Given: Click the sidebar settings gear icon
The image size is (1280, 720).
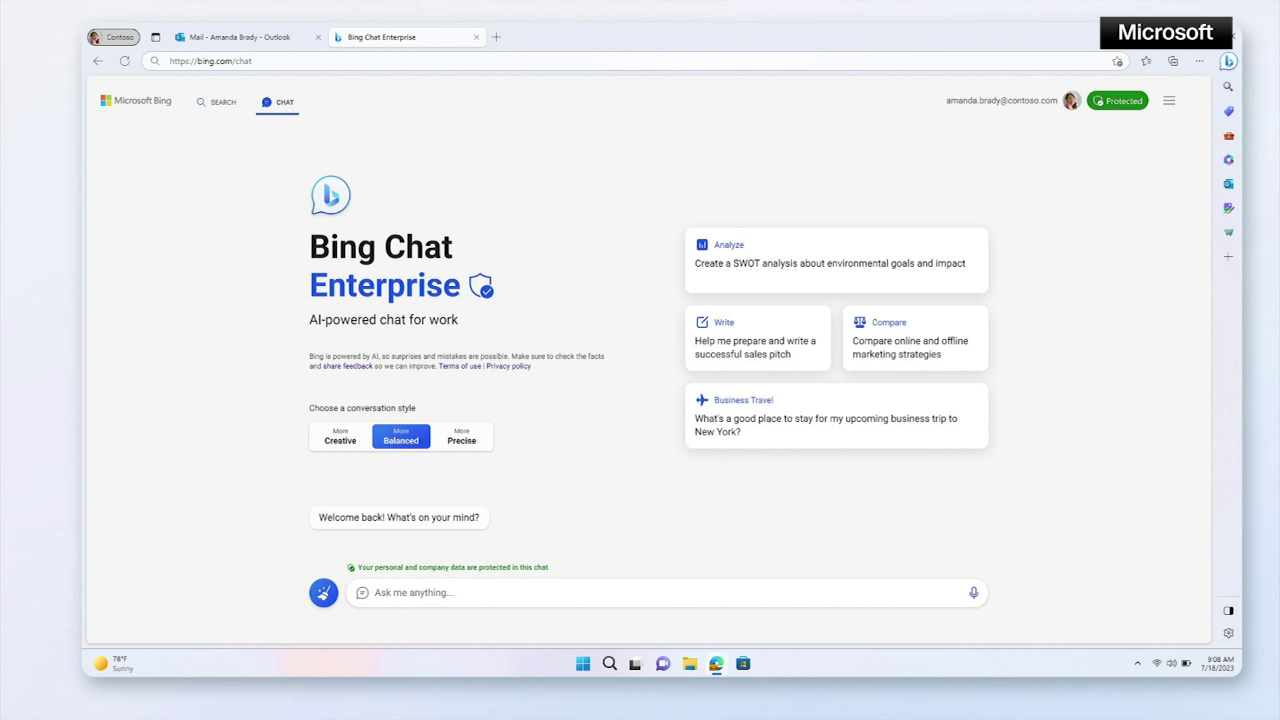Looking at the screenshot, I should [x=1228, y=633].
